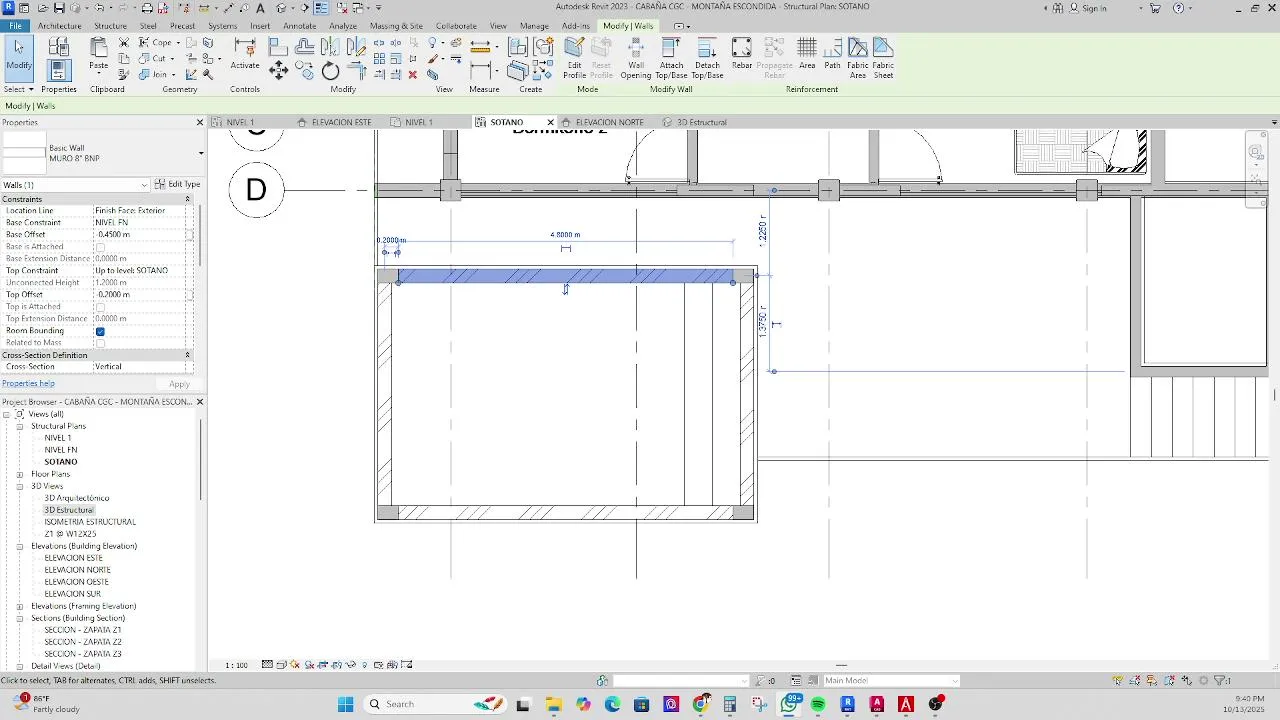This screenshot has height=720, width=1280.
Task: Collapse the Structural Plans tree node
Action: [20, 426]
